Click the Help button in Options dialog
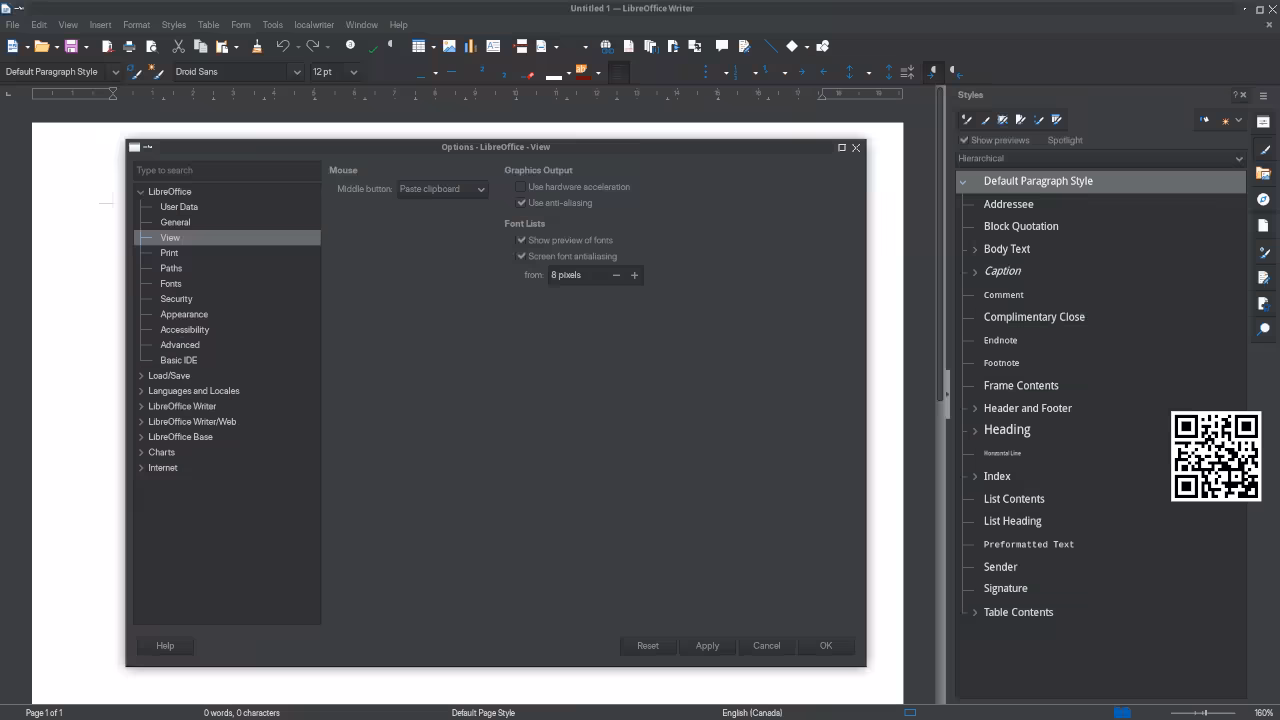This screenshot has height=720, width=1280. click(x=165, y=646)
